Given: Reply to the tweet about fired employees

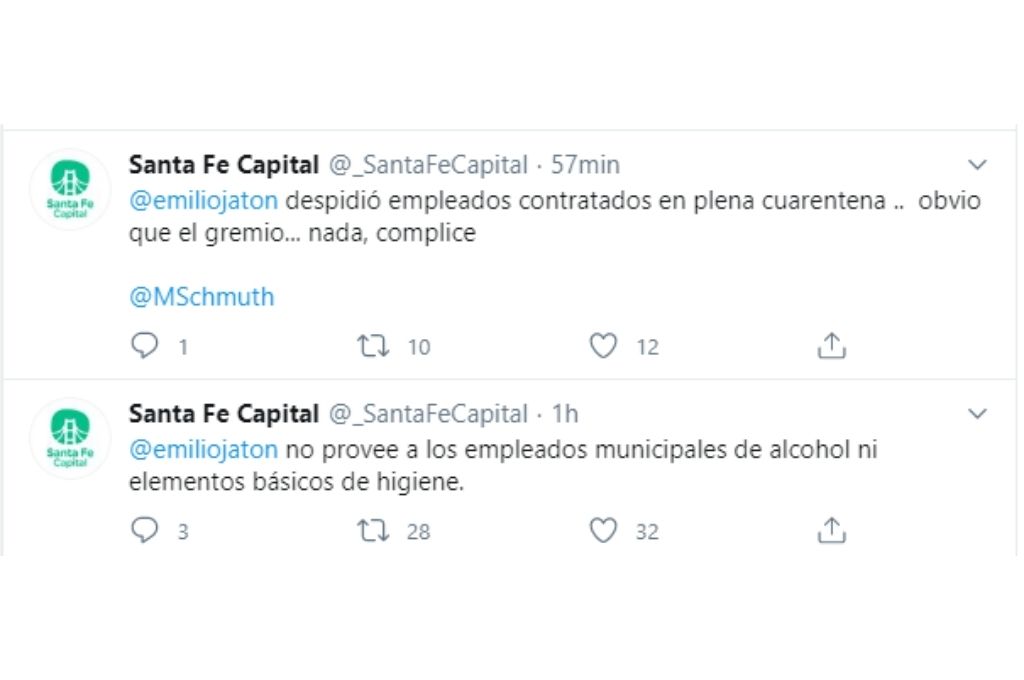Looking at the screenshot, I should [146, 346].
